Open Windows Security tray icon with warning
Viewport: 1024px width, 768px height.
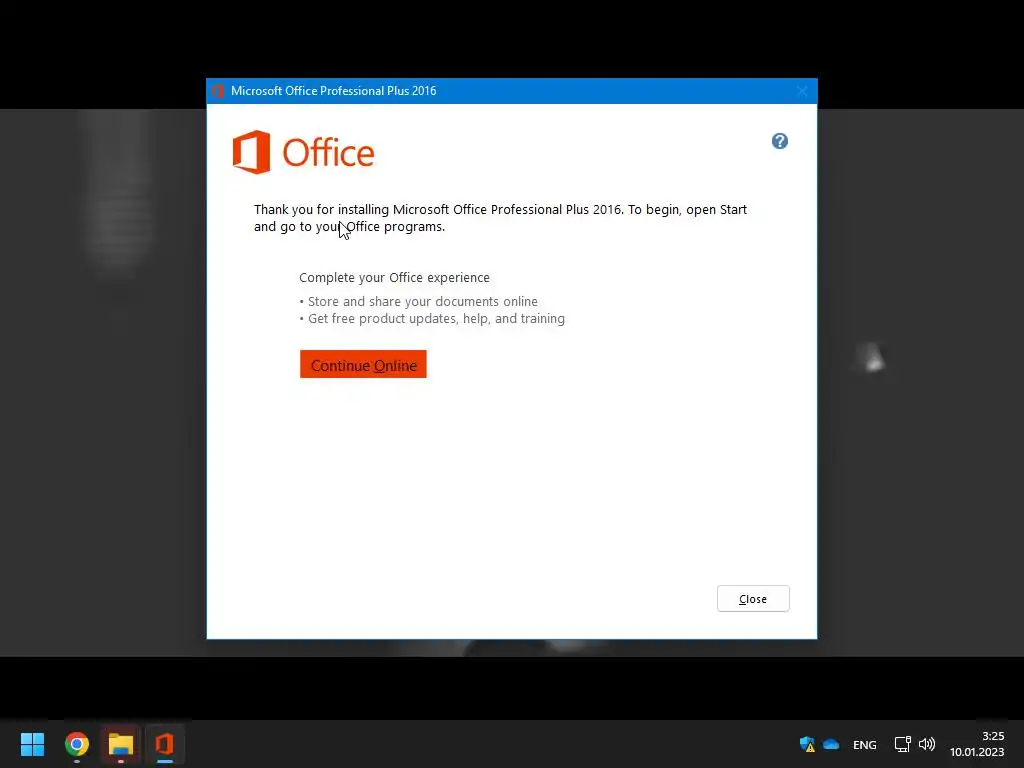(807, 744)
